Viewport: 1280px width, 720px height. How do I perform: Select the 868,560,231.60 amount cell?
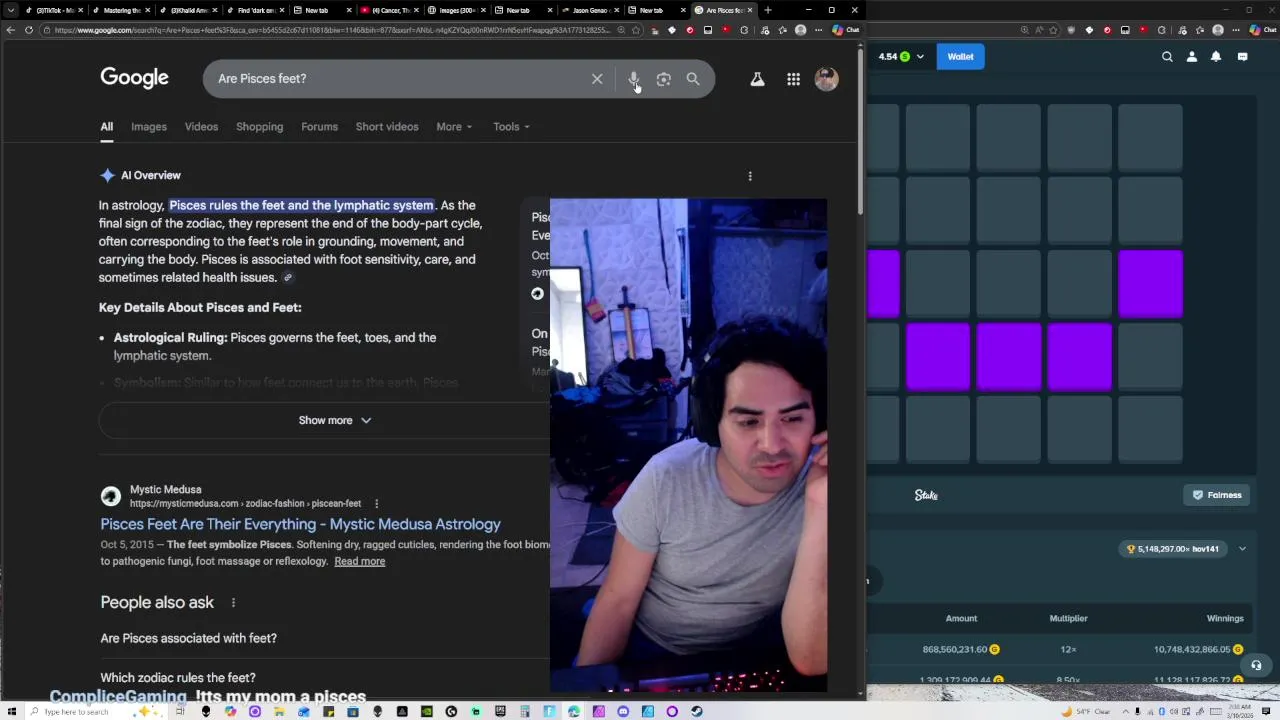pos(961,650)
